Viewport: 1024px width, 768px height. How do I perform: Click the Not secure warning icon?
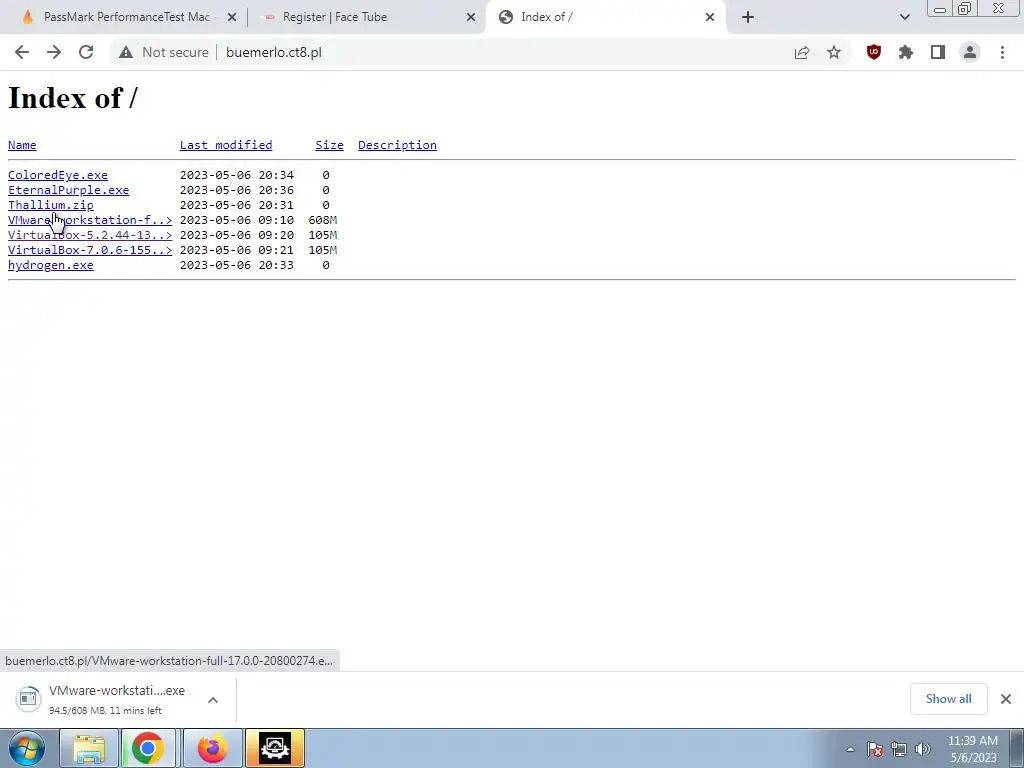[126, 52]
